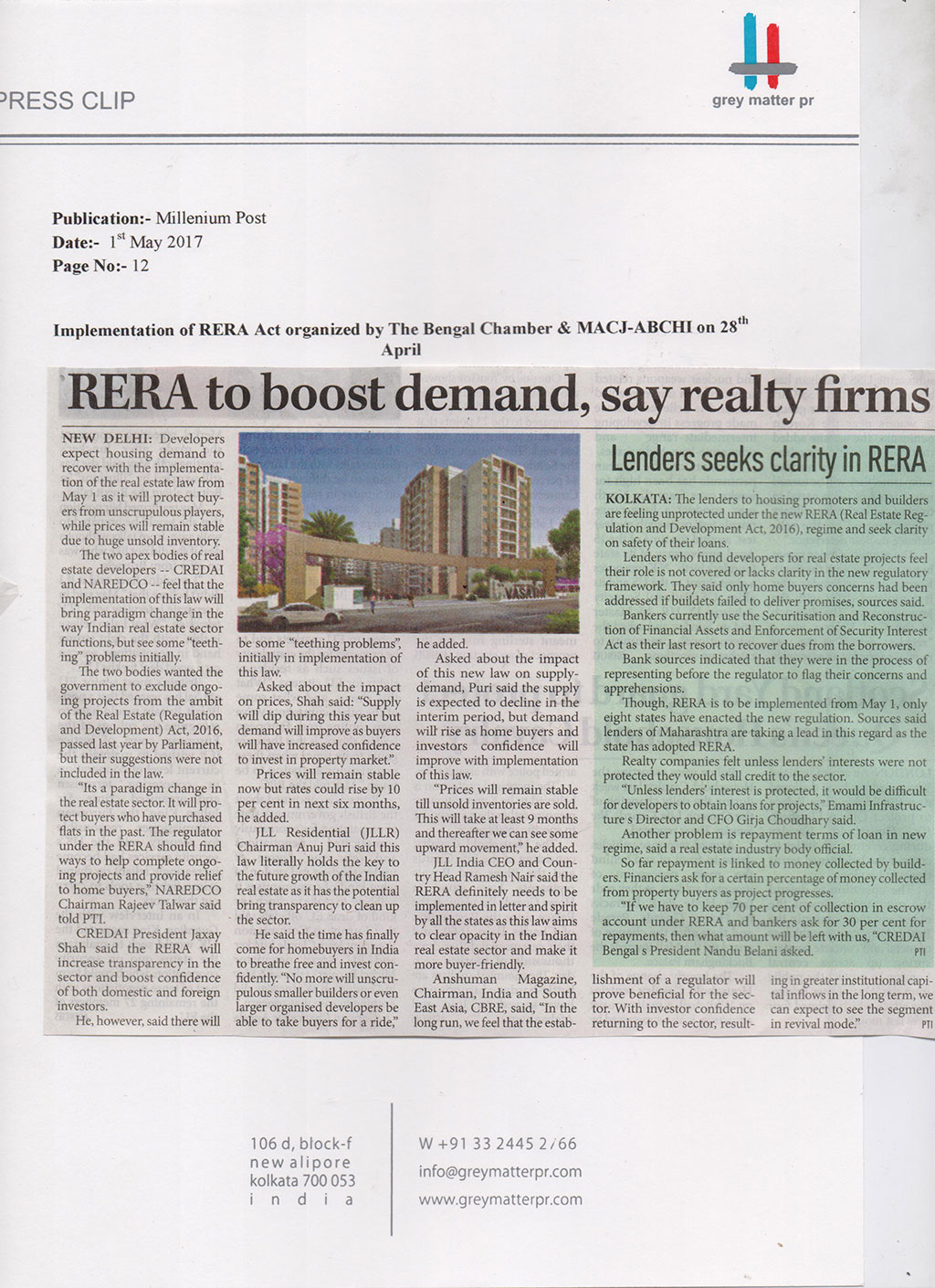935x1288 pixels.
Task: Click paragraph 'Bankers currently use the Securitisation'
Action: click(x=765, y=630)
